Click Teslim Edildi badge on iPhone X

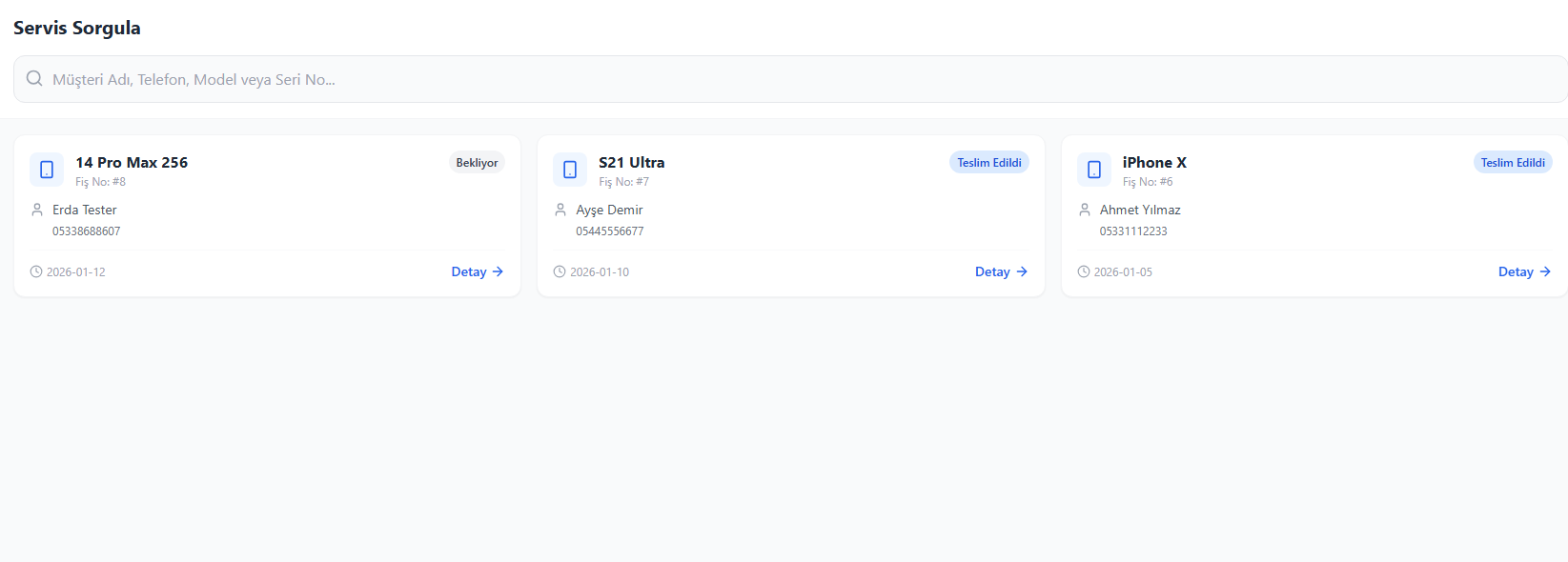(x=1513, y=163)
